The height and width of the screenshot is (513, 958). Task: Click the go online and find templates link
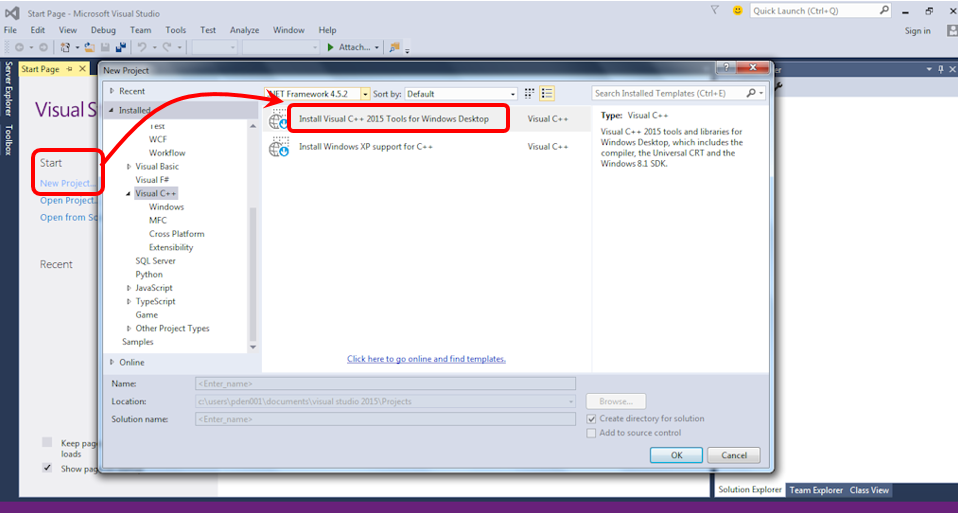(x=426, y=359)
